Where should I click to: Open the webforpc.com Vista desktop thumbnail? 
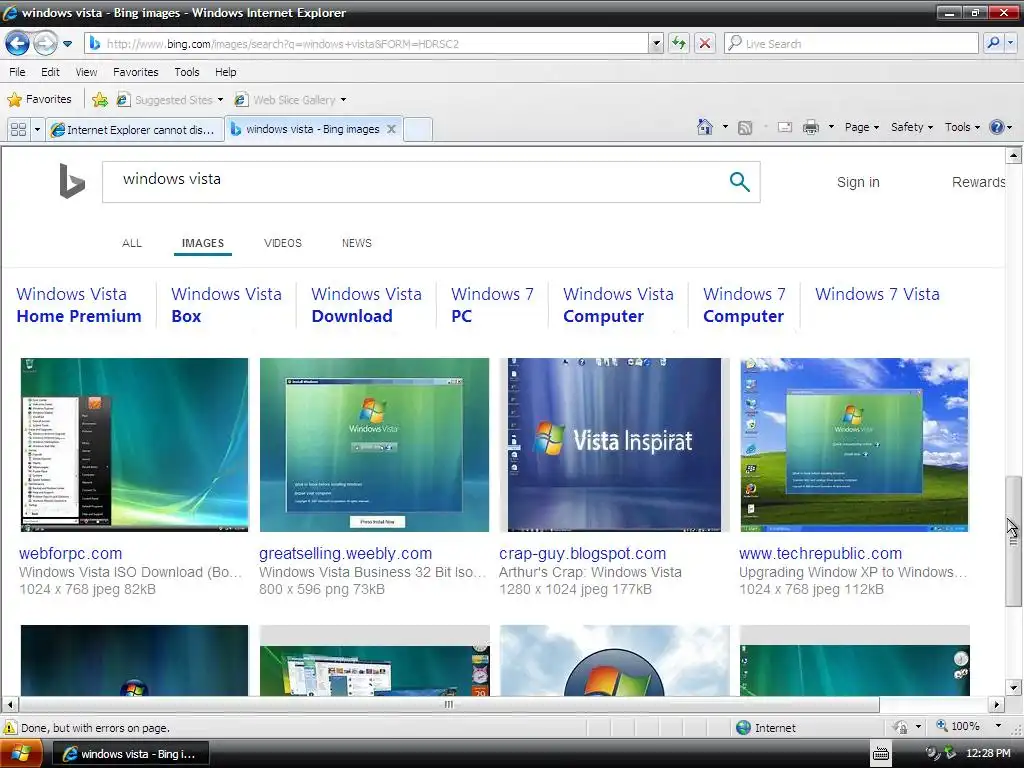pyautogui.click(x=135, y=445)
